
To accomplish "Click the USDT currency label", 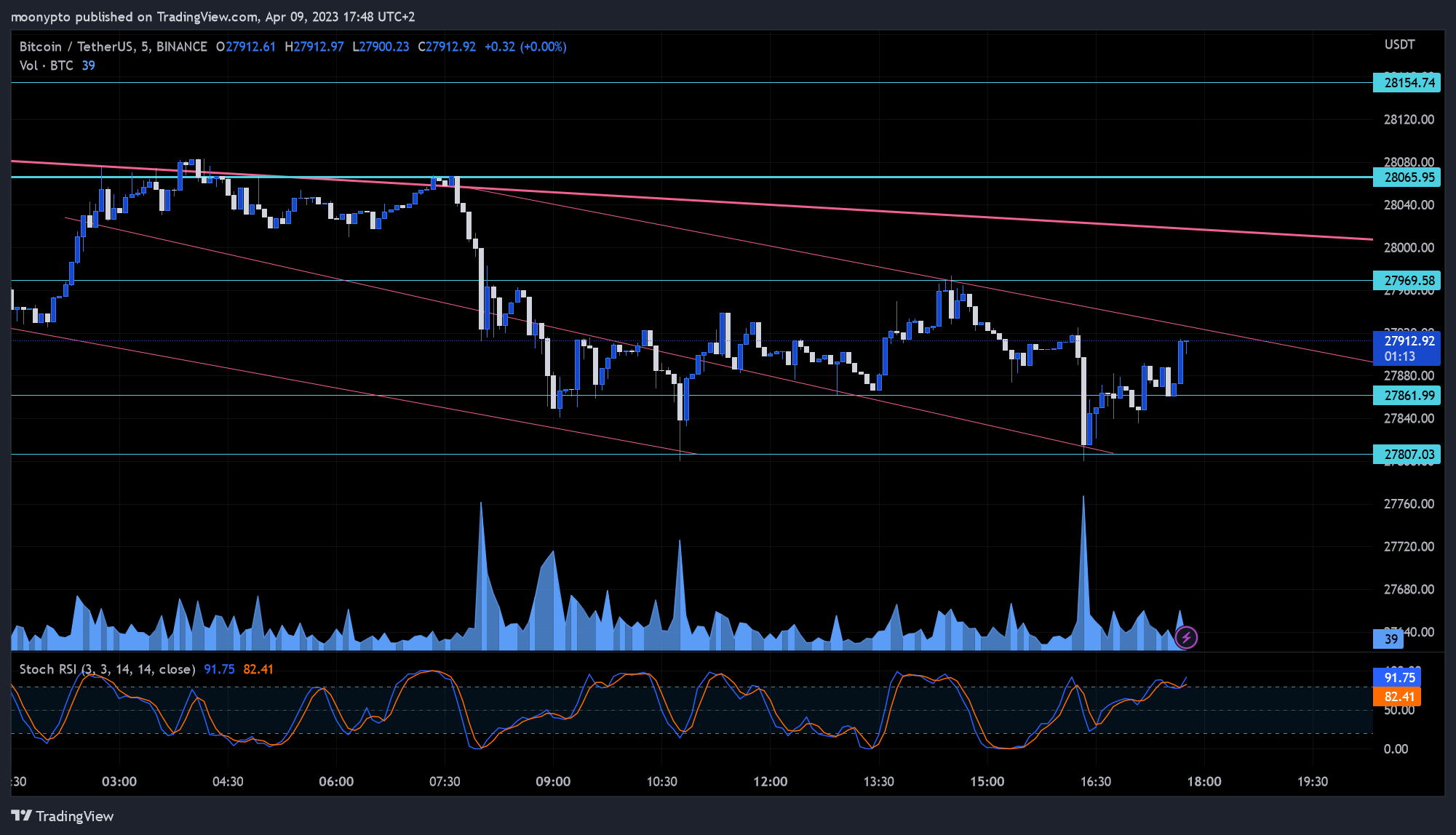I will click(x=1399, y=45).
